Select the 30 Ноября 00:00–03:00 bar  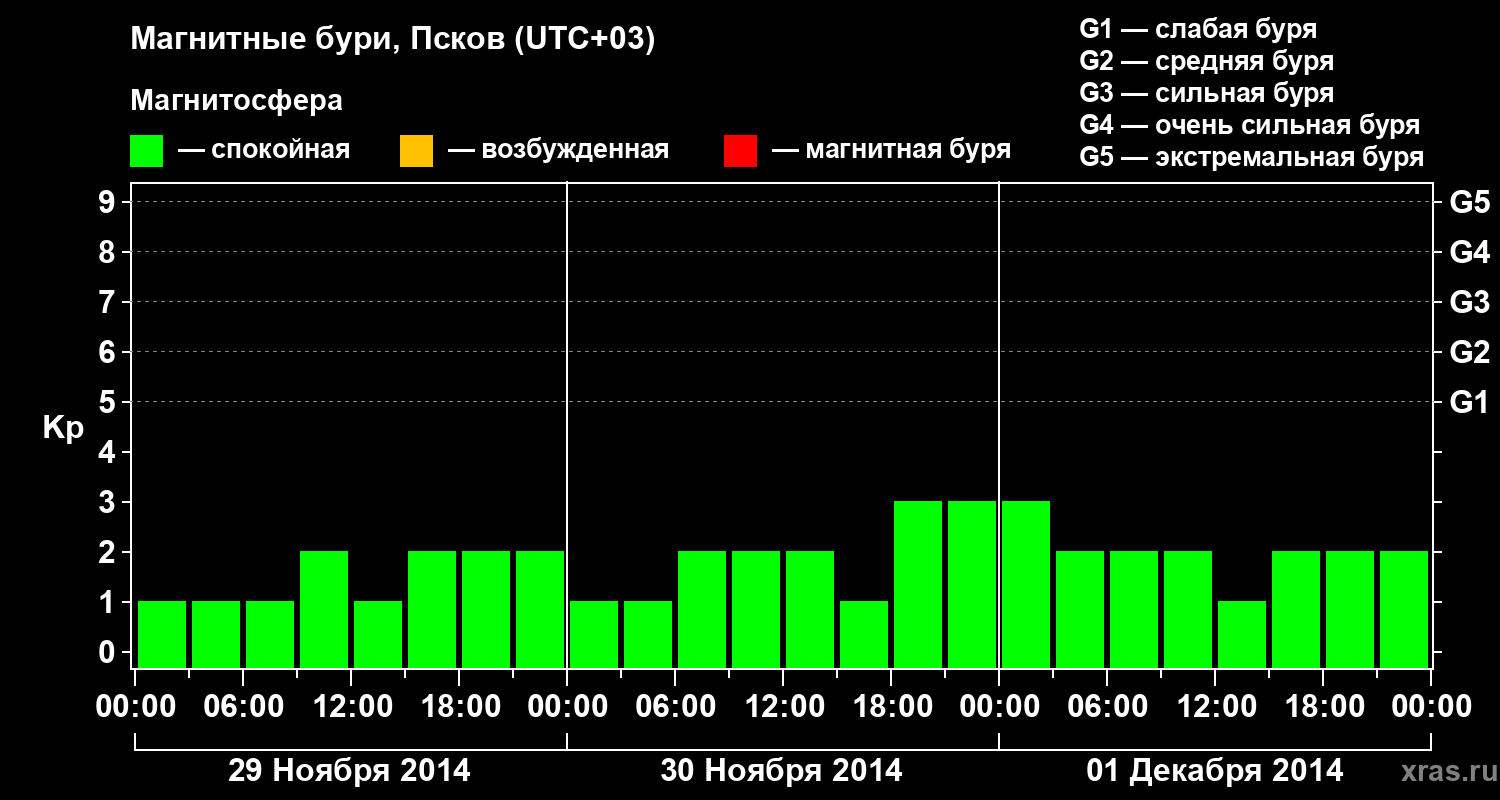point(594,634)
